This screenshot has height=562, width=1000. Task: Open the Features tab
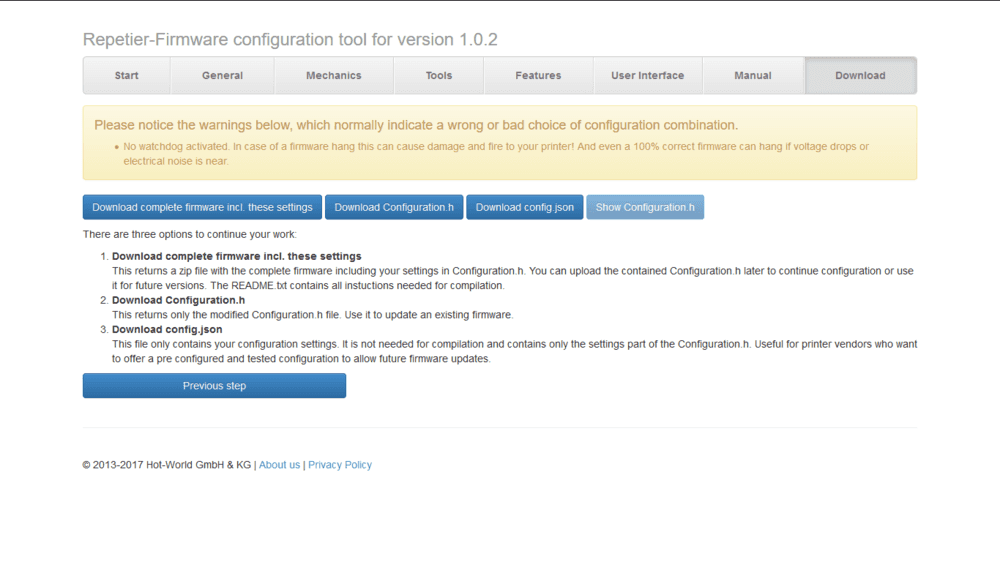tap(538, 76)
